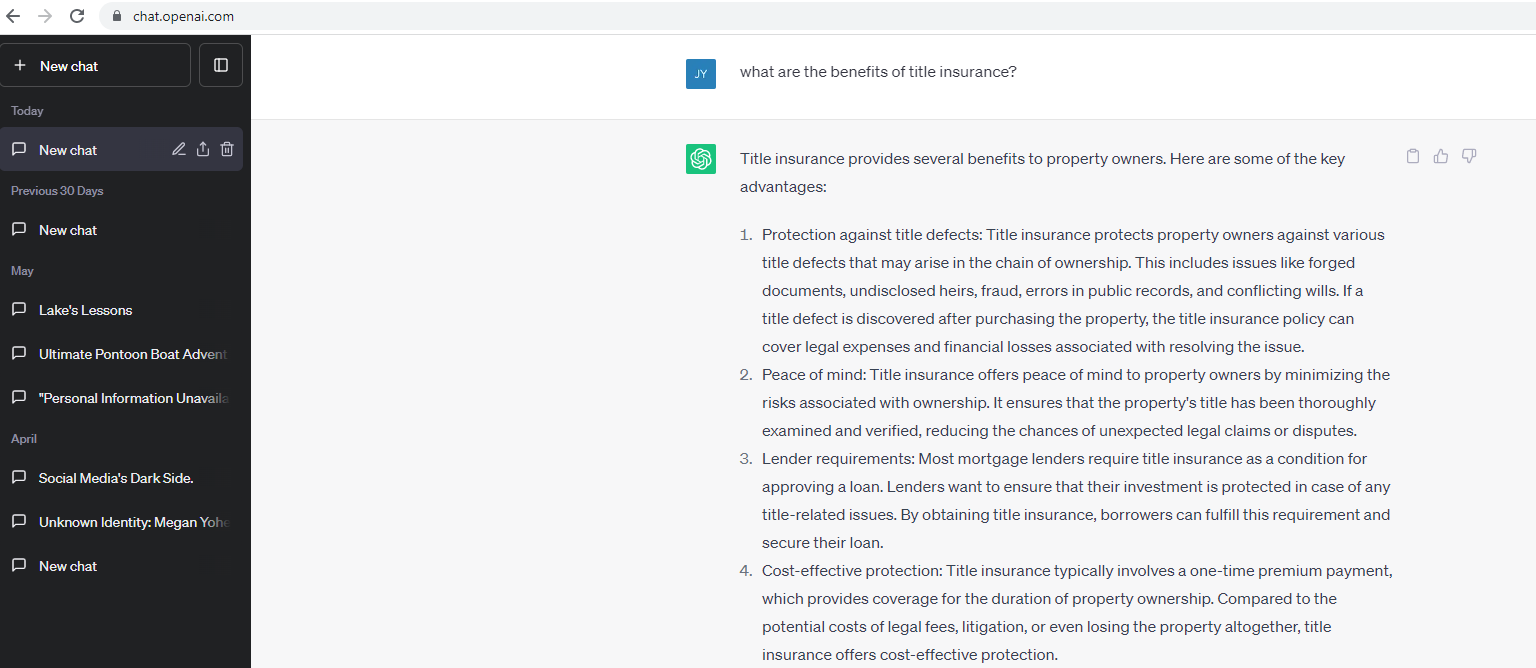Open the Social Media's Dark Side chat
This screenshot has width=1536, height=668.
tap(115, 478)
